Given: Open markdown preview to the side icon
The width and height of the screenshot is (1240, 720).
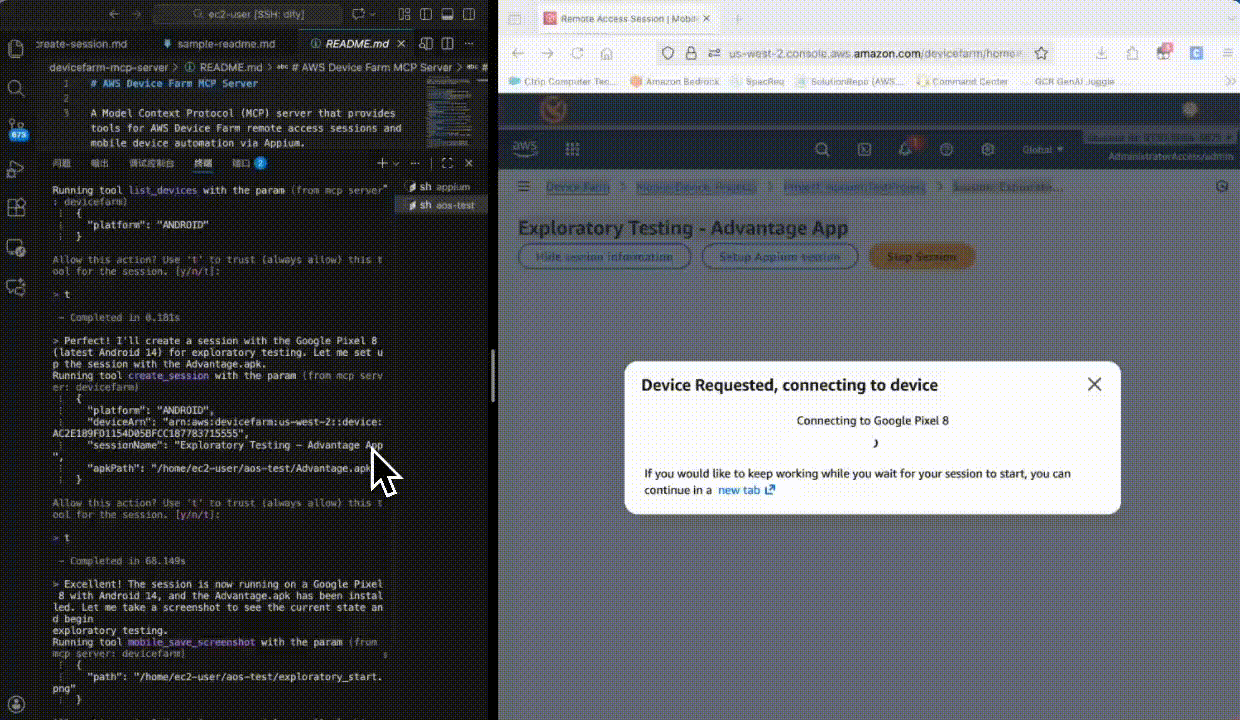Looking at the screenshot, I should coord(428,44).
